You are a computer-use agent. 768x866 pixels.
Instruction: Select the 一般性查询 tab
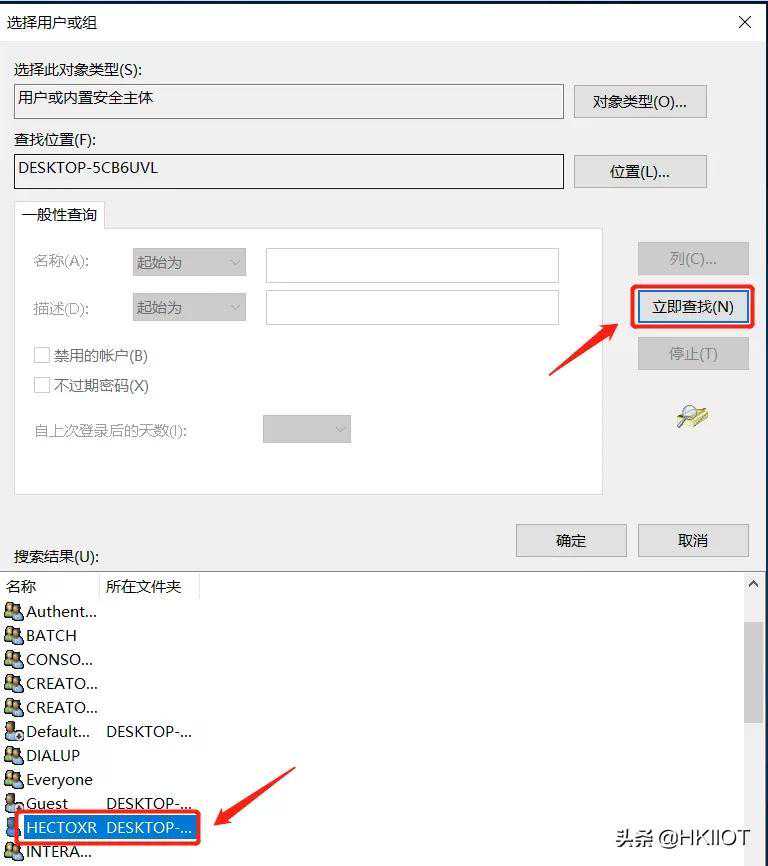(59, 214)
